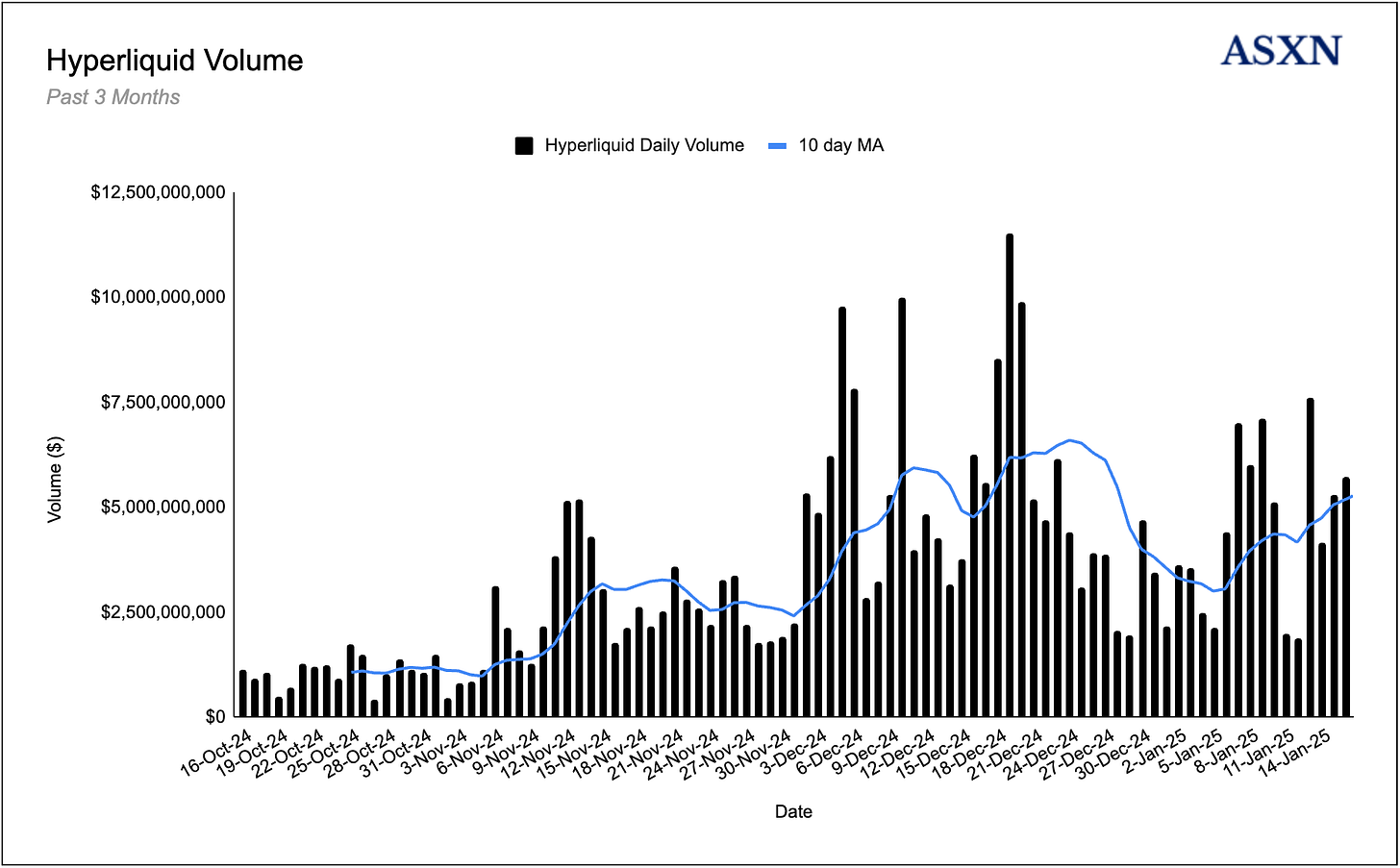Image resolution: width=1400 pixels, height=868 pixels.
Task: Click the '5-Jan-25' date label
Action: point(1189,751)
